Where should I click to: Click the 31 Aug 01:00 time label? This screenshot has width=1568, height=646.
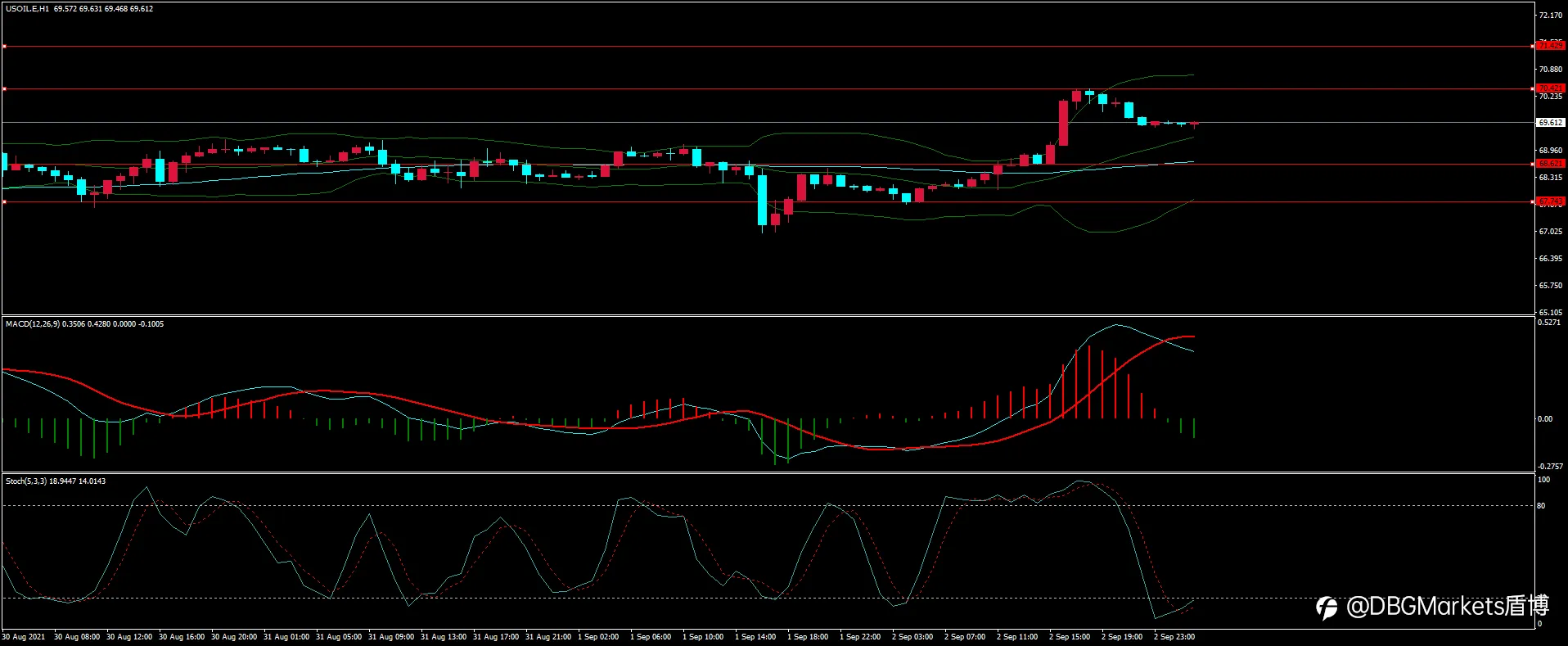[x=286, y=637]
